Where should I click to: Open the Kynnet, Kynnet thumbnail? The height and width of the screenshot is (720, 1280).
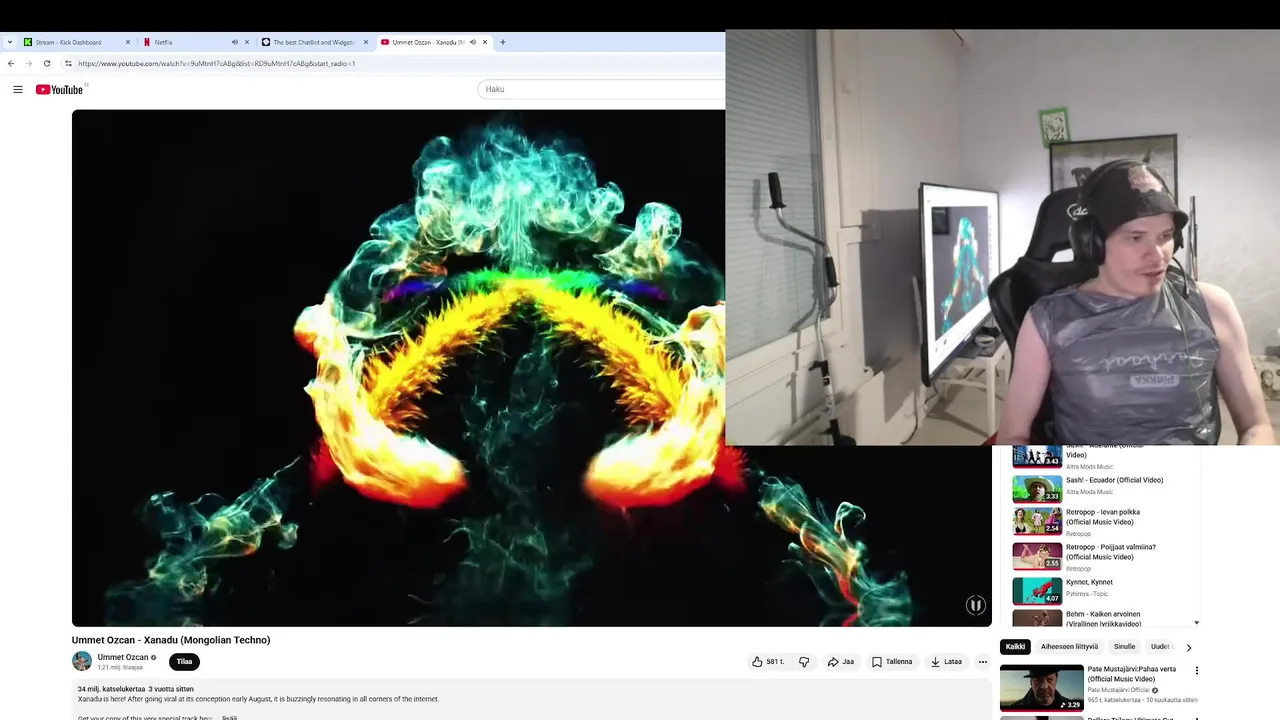pos(1037,590)
